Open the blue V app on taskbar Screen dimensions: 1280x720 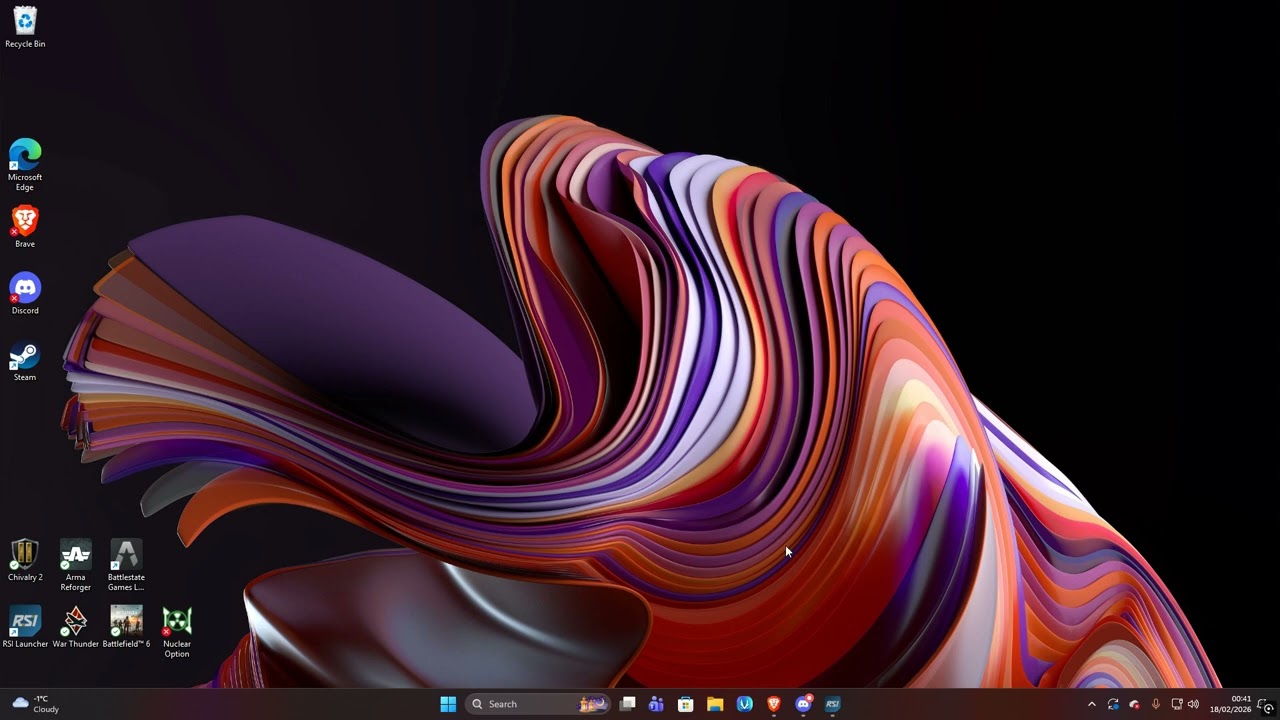745,704
